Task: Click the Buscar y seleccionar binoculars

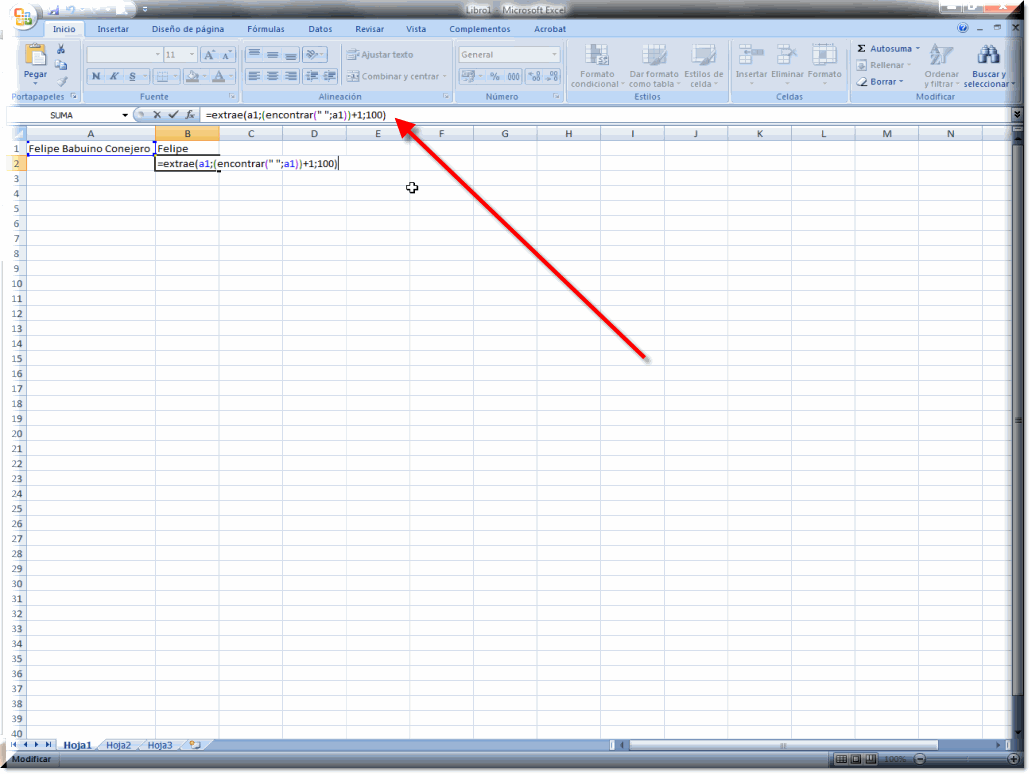Action: [x=988, y=56]
